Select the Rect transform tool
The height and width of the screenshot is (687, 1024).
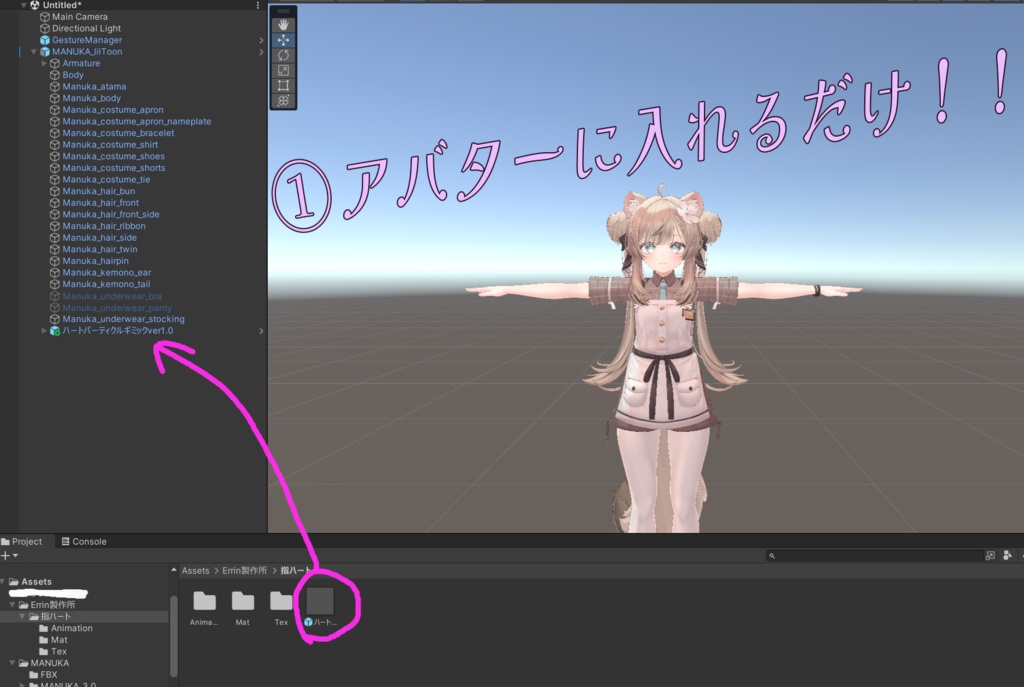click(283, 85)
